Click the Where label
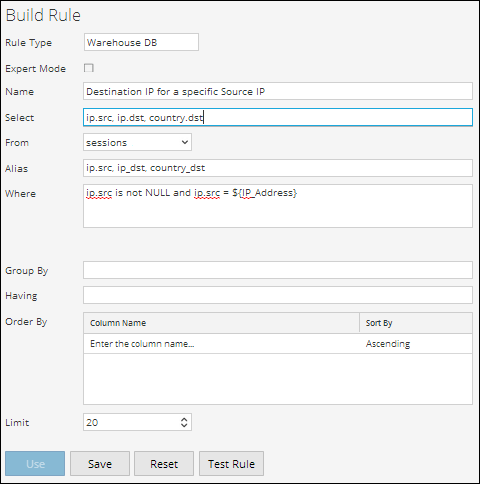480x484 pixels. (x=20, y=194)
